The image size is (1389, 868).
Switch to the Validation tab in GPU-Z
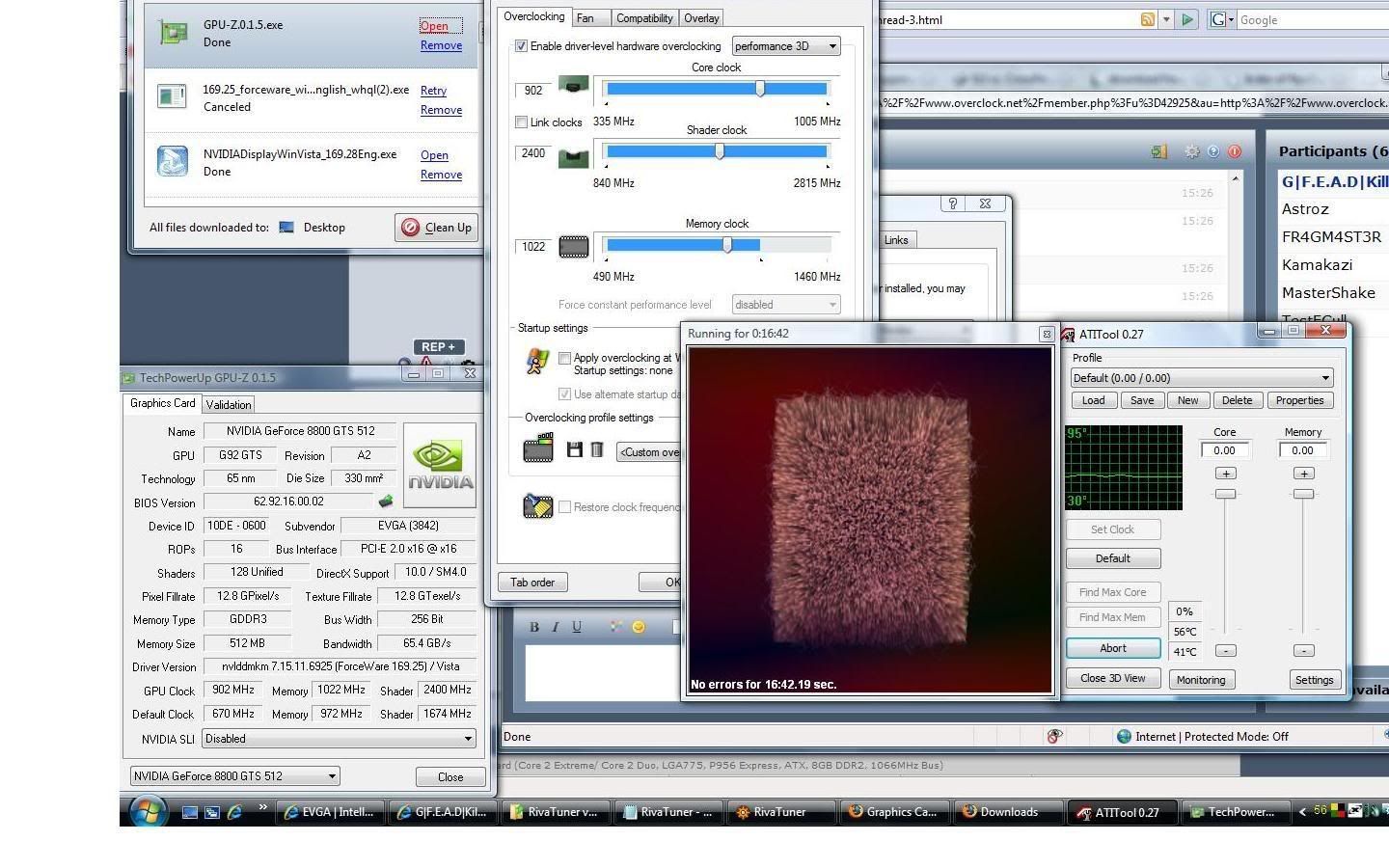tap(229, 405)
